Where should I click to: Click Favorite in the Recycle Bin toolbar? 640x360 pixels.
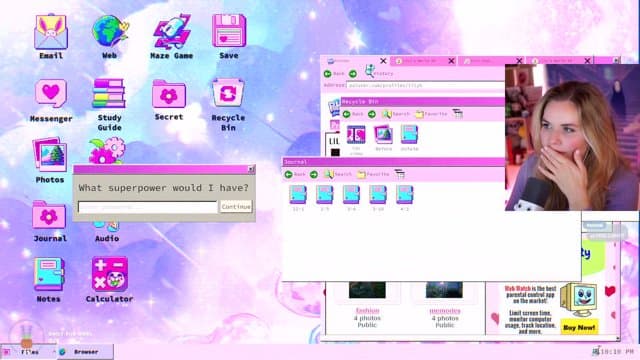pos(431,114)
